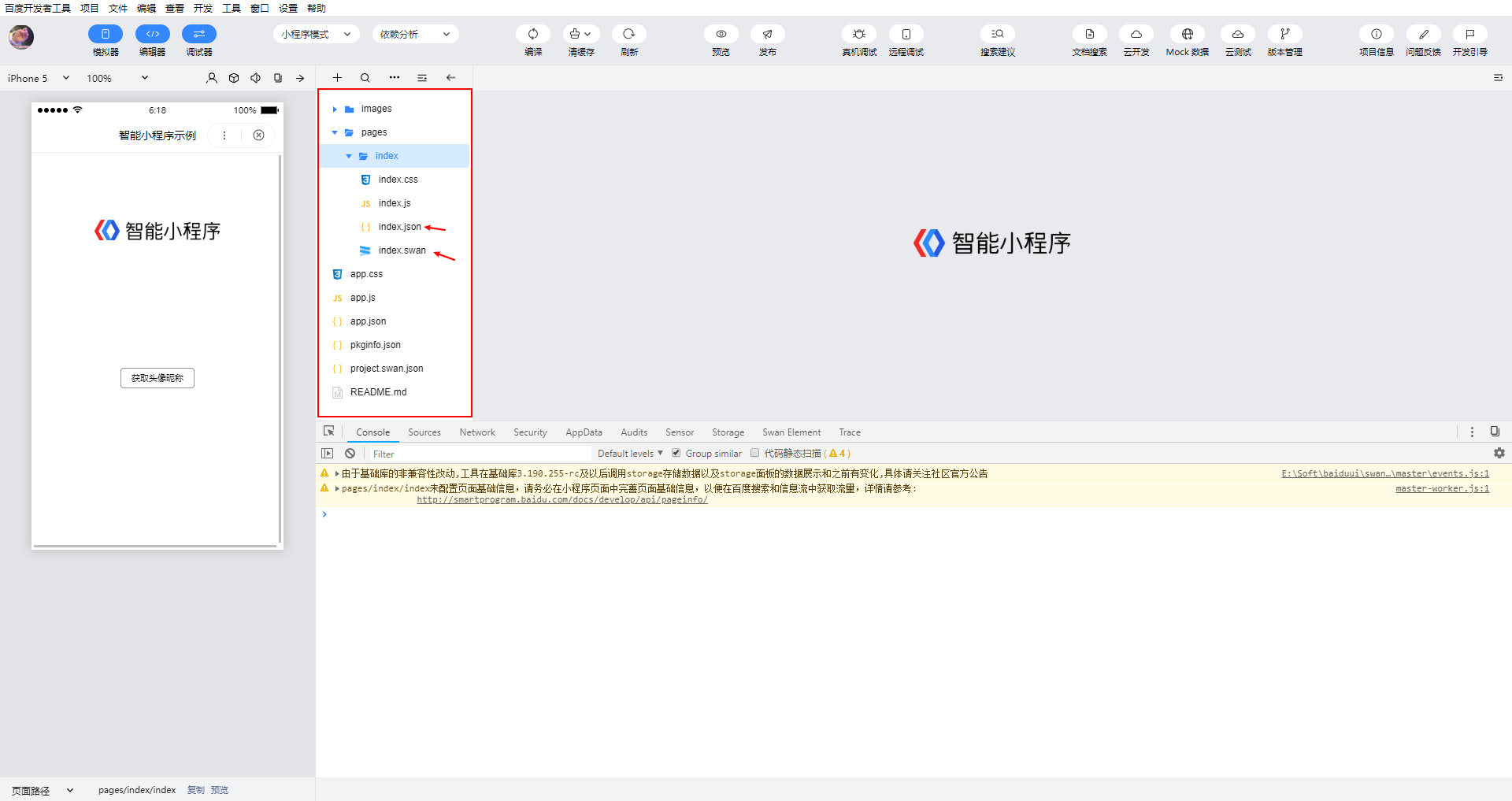Click the 刷新 refresh icon
Viewport: 1512px width, 801px height.
(629, 34)
